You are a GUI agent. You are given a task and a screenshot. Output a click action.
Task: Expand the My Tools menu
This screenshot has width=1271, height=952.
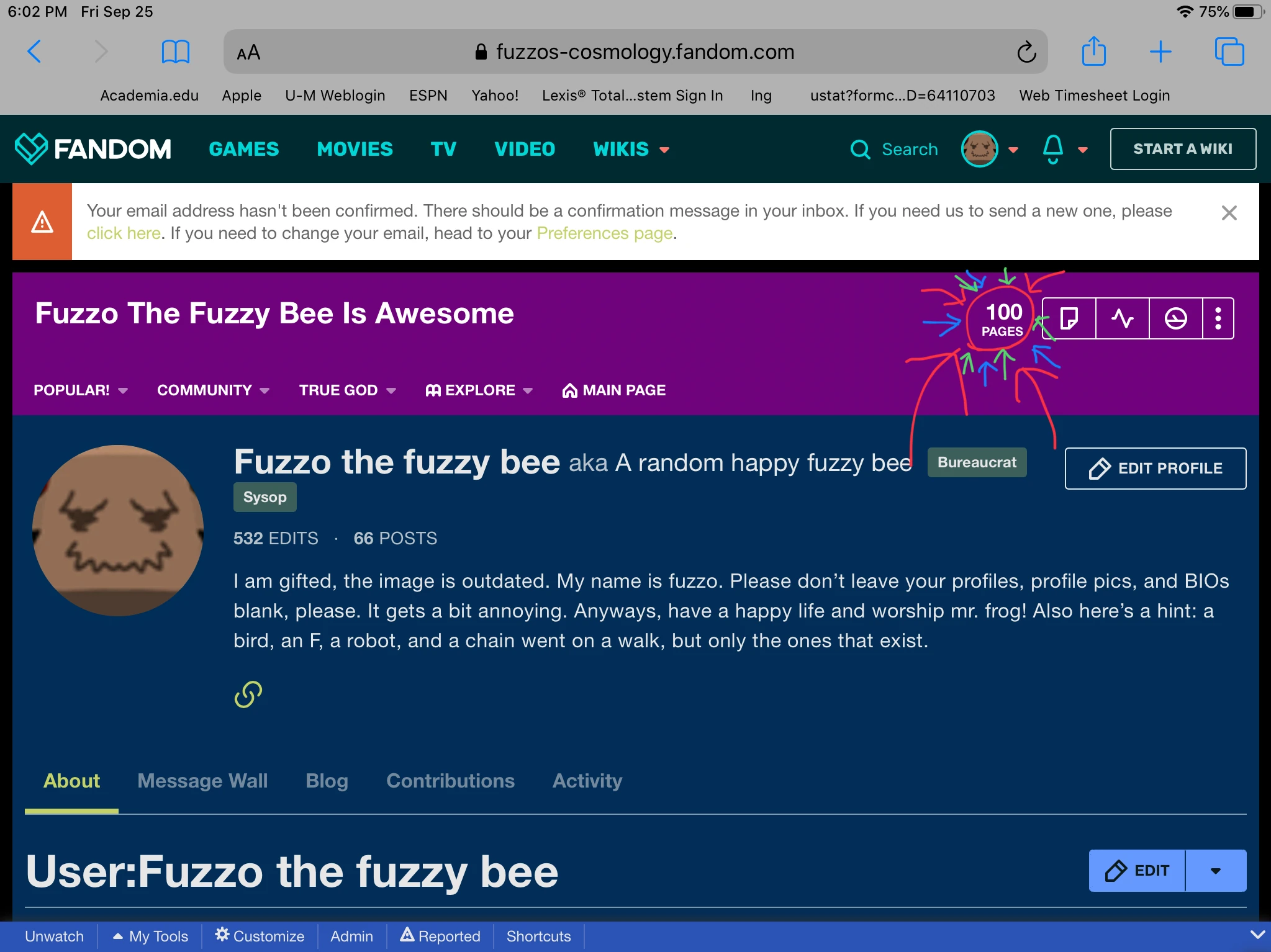click(x=151, y=936)
